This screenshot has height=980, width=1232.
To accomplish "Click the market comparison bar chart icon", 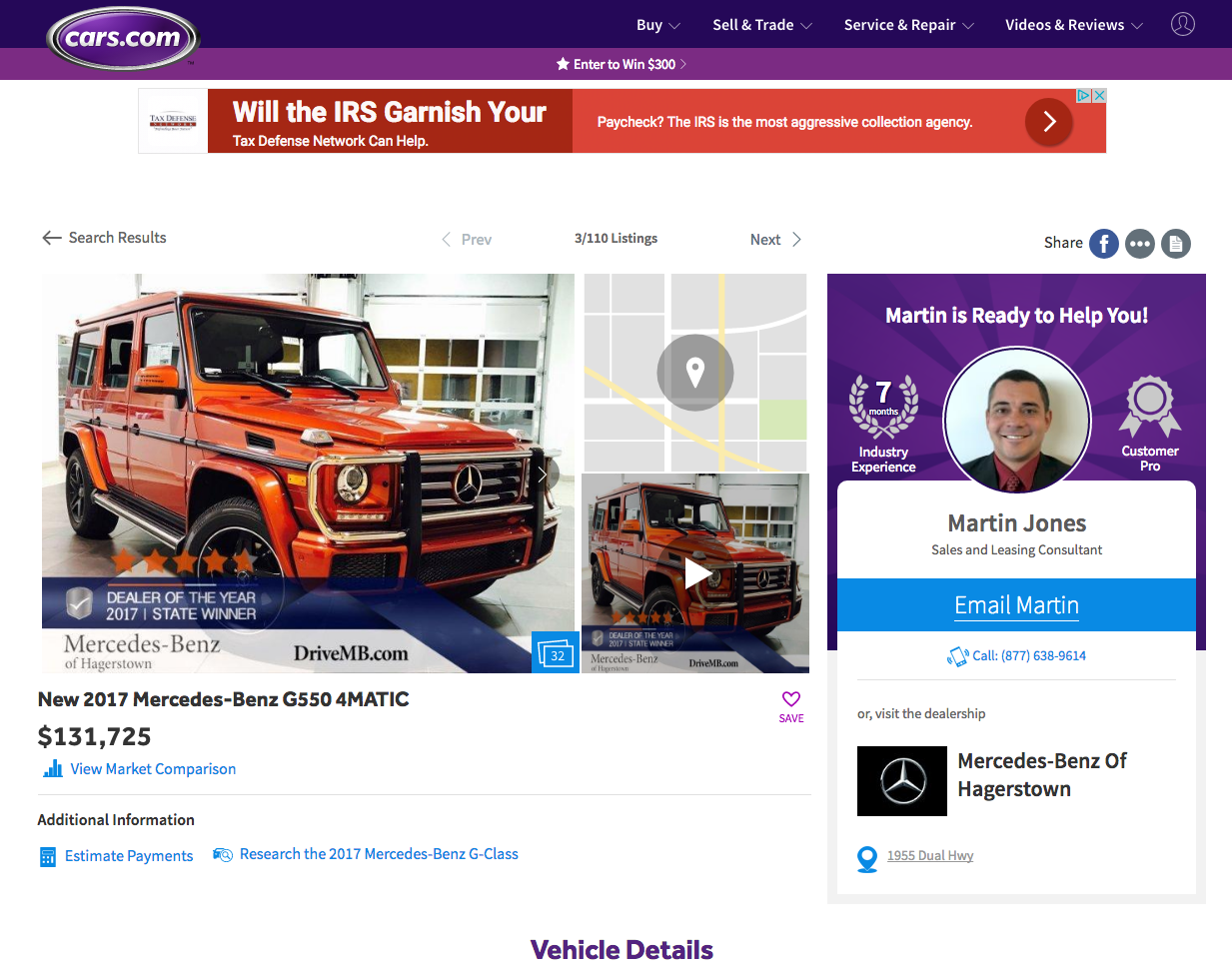I will (x=53, y=768).
